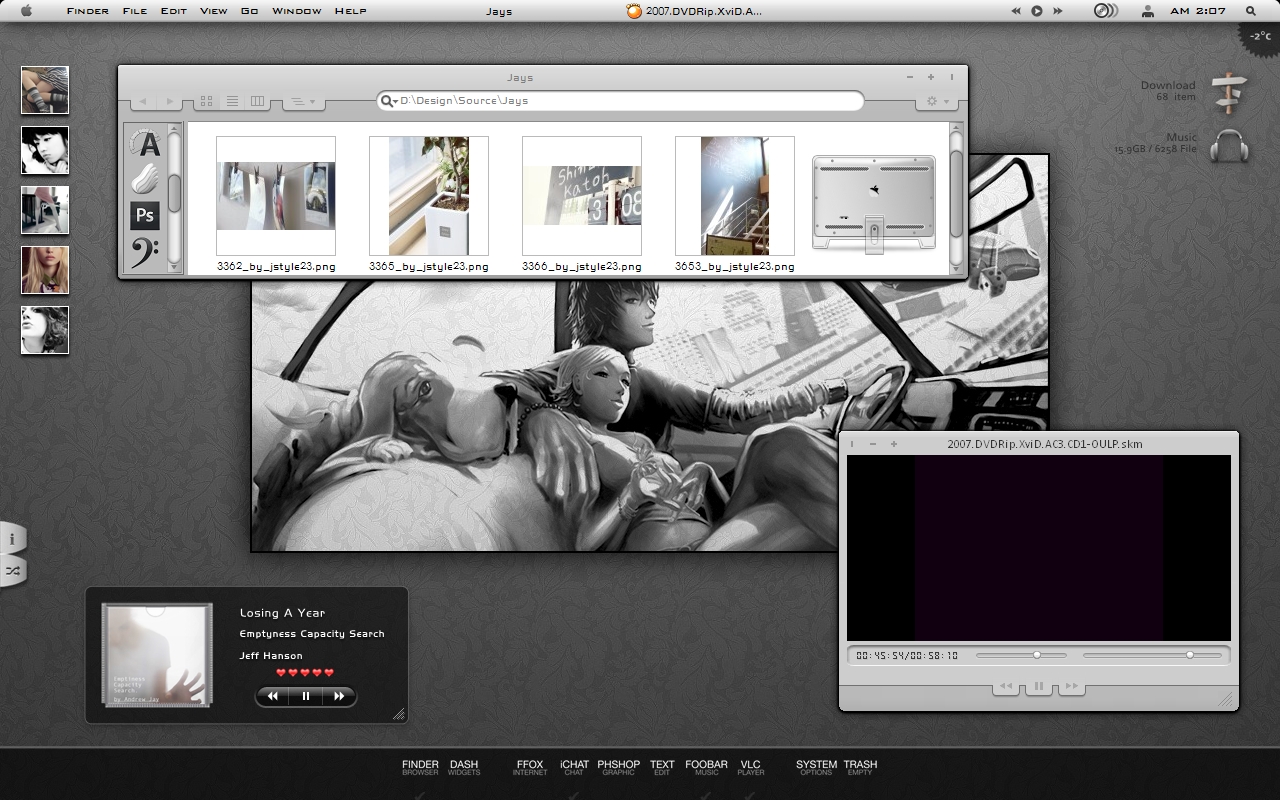This screenshot has height=800, width=1280.
Task: Rewind in the video player window
Action: (1007, 687)
